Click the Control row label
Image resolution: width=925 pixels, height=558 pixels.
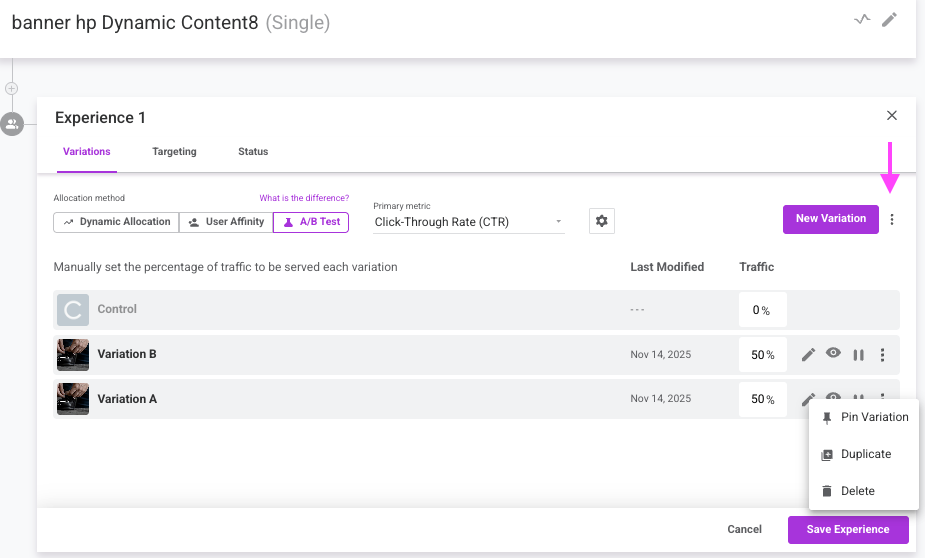[117, 309]
